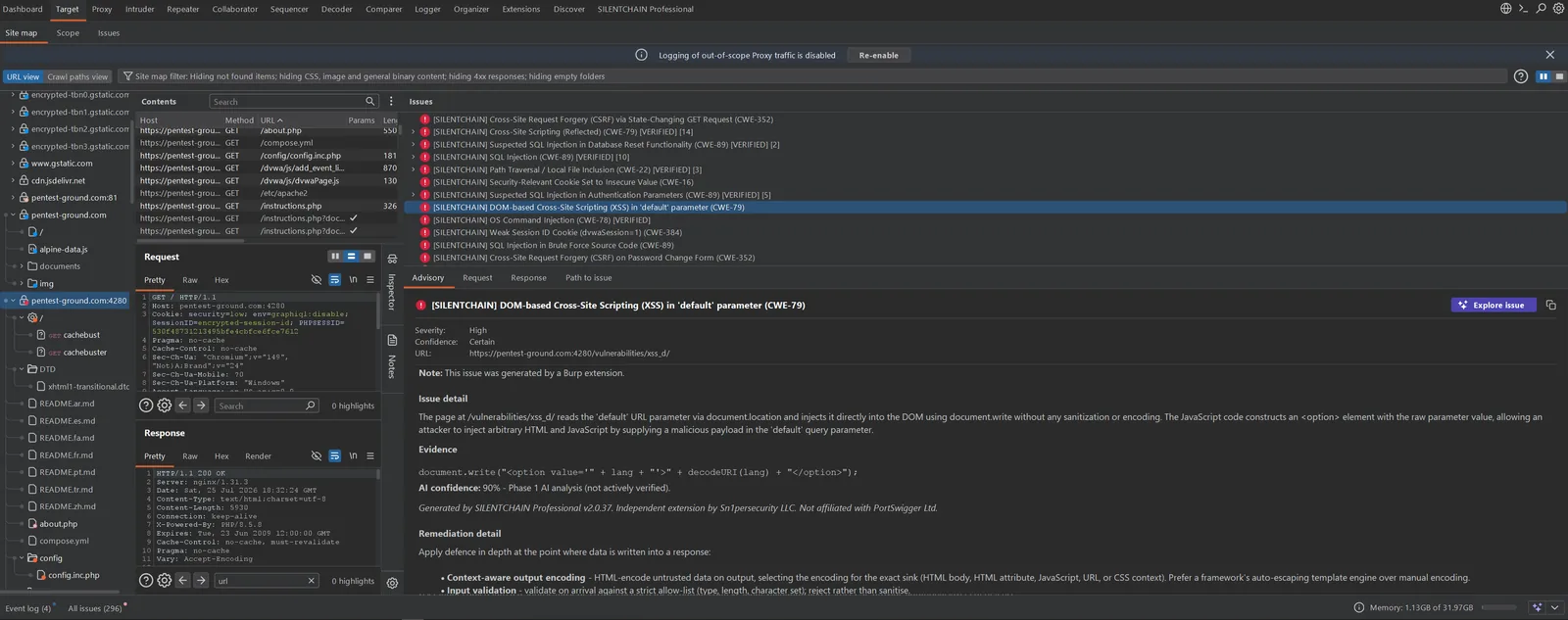1568x620 pixels.
Task: Expand cdn.jsdelivr.net tree node
Action: coord(13,181)
